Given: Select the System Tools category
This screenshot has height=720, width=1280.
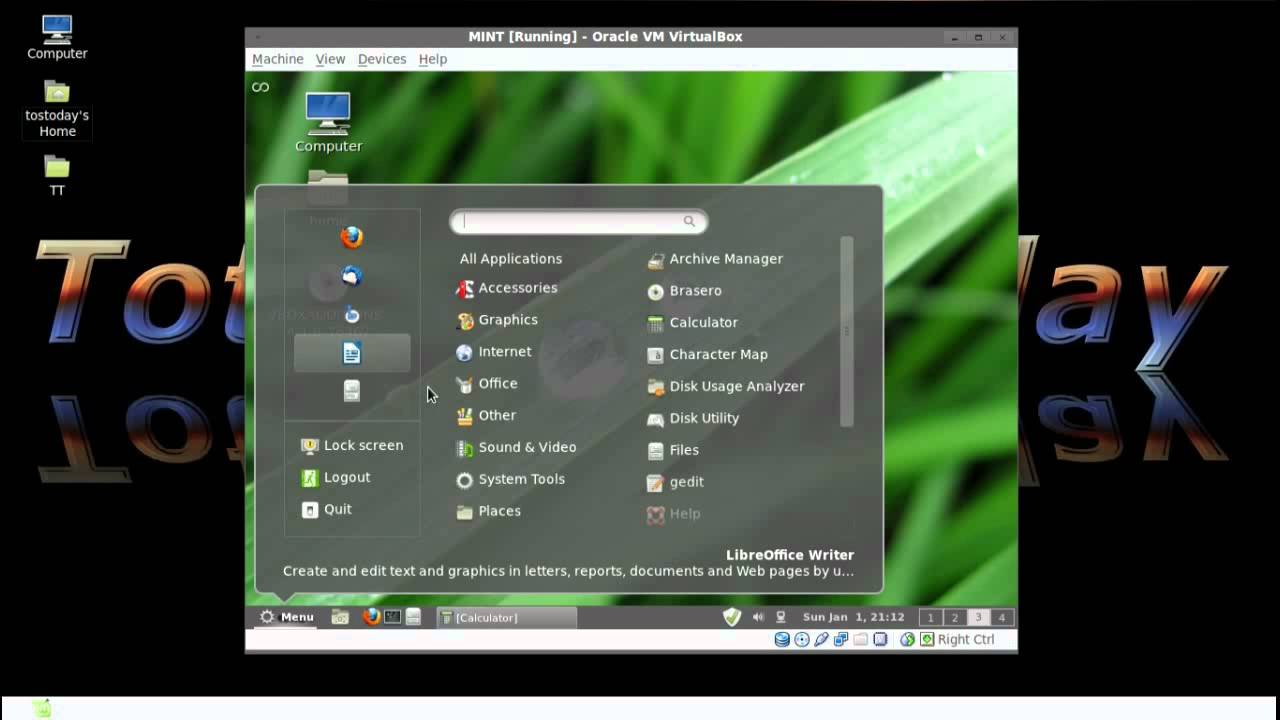Looking at the screenshot, I should coord(510,480).
